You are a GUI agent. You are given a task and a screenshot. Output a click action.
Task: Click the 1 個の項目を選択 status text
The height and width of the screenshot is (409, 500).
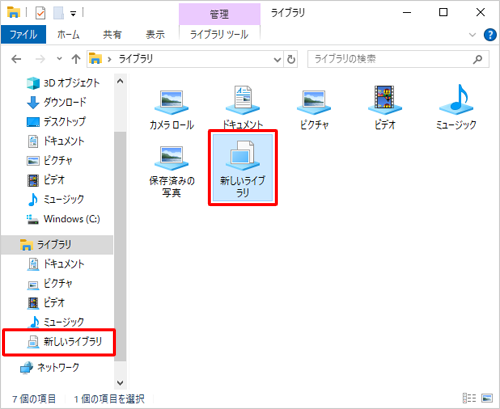tap(109, 399)
